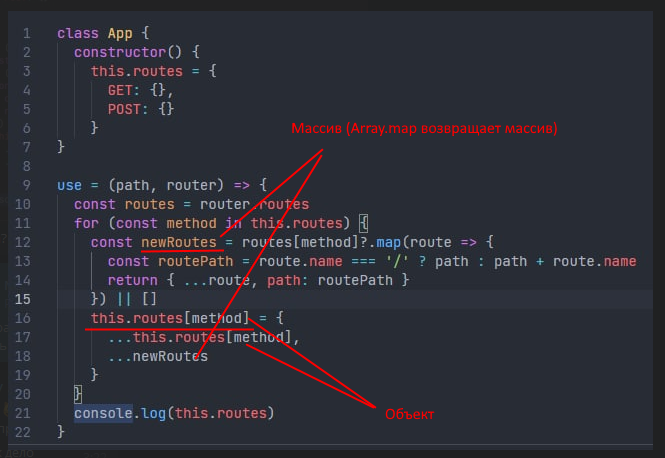Click the 'return' keyword on line 14
665x458 pixels.
pos(133,280)
